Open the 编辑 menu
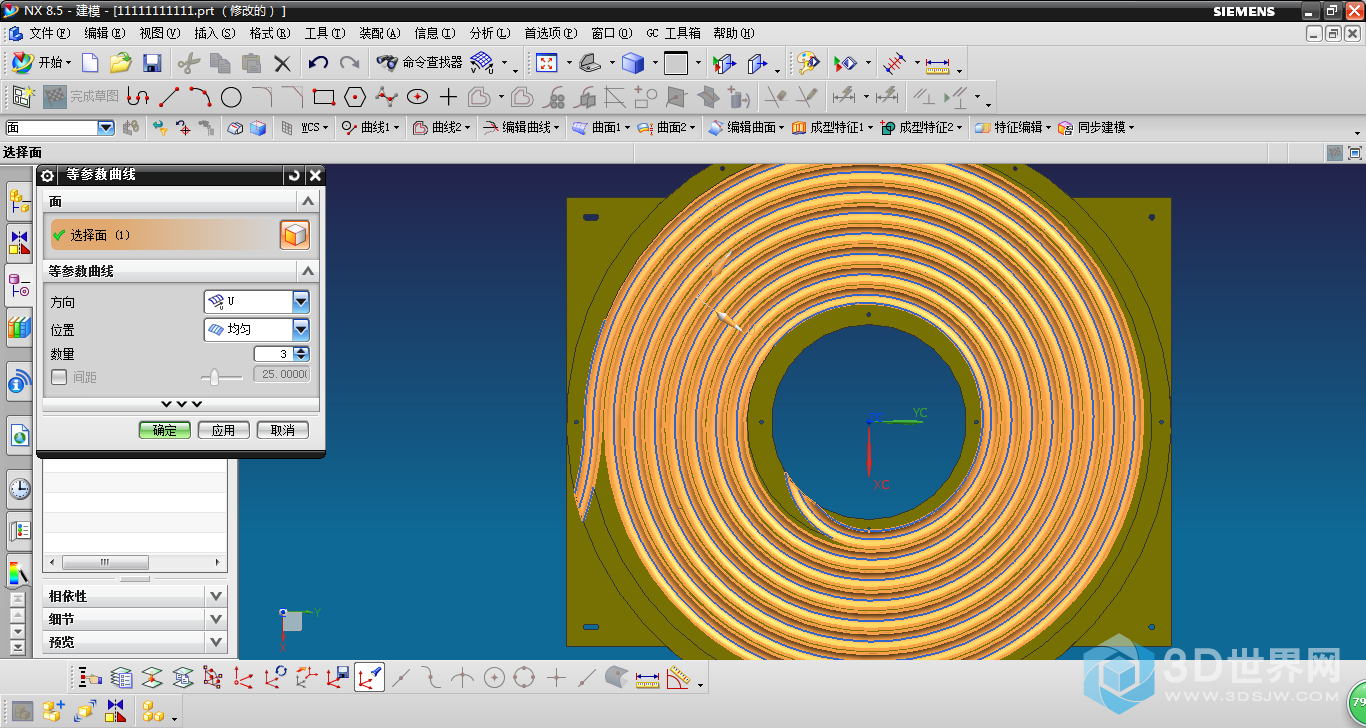Viewport: 1366px width, 728px height. (x=104, y=33)
